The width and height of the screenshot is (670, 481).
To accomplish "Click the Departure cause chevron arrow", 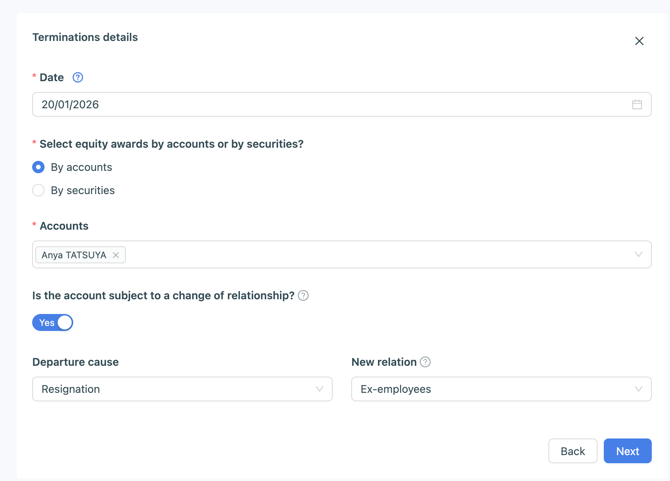I will [x=319, y=389].
